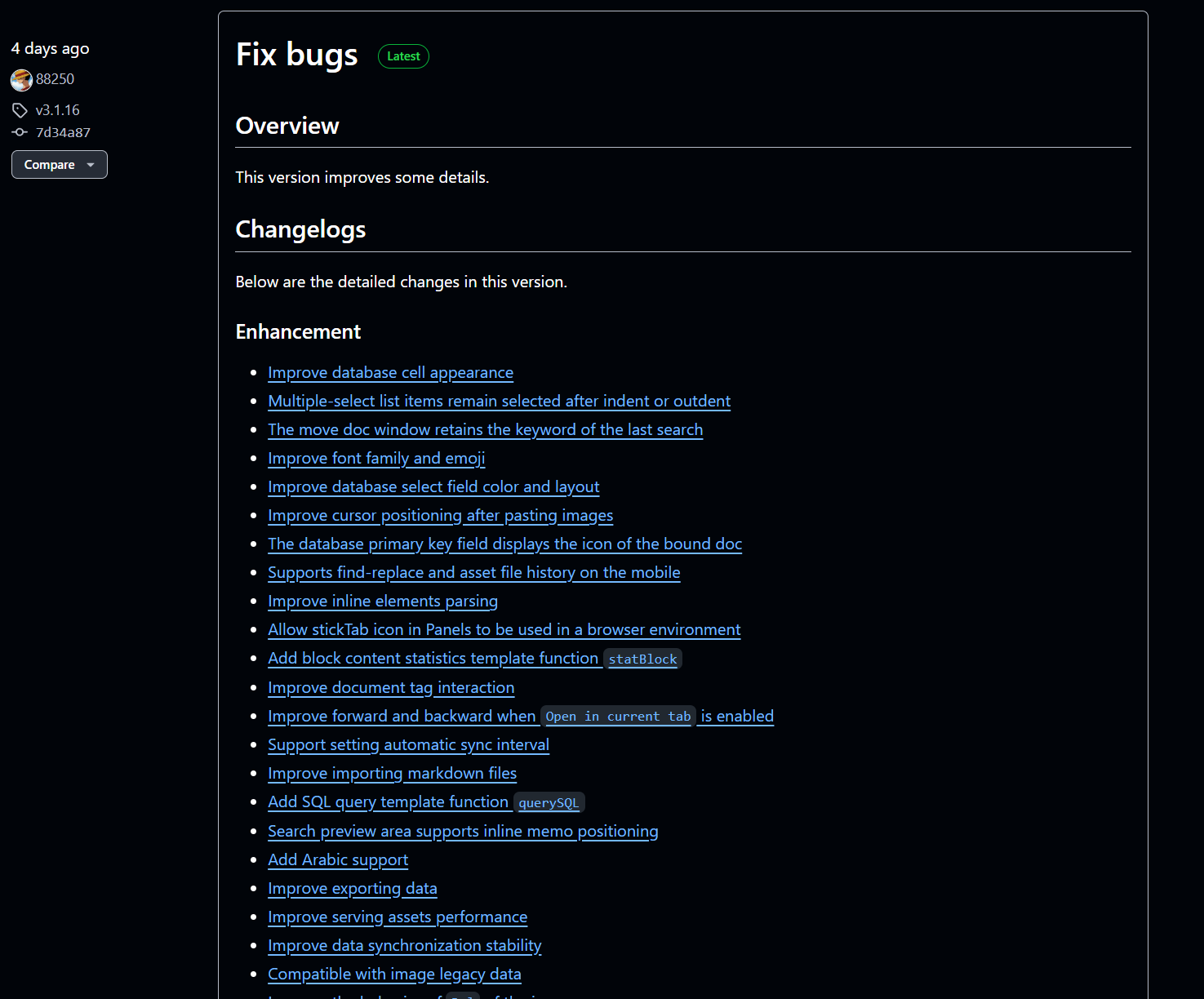This screenshot has width=1204, height=999.
Task: Open 'The database primary key field displays' link
Action: pyautogui.click(x=505, y=544)
